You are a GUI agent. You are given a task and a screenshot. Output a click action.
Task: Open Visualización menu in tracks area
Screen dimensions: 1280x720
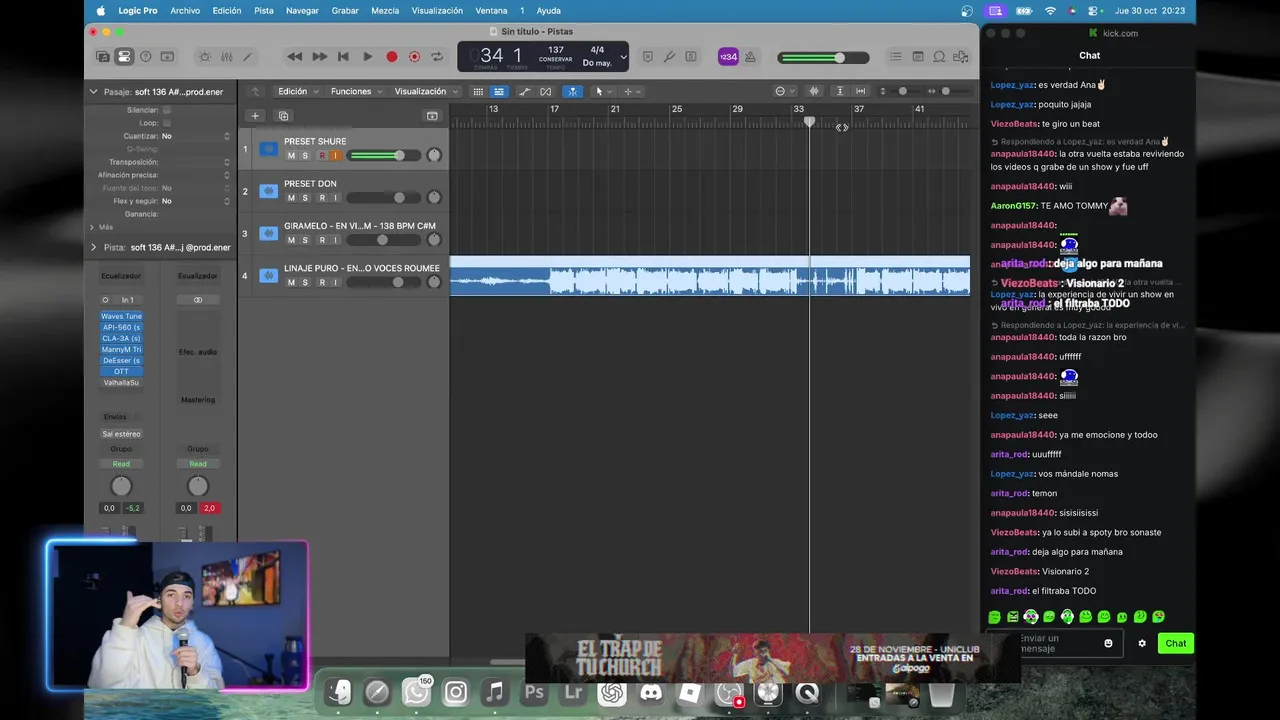click(426, 91)
